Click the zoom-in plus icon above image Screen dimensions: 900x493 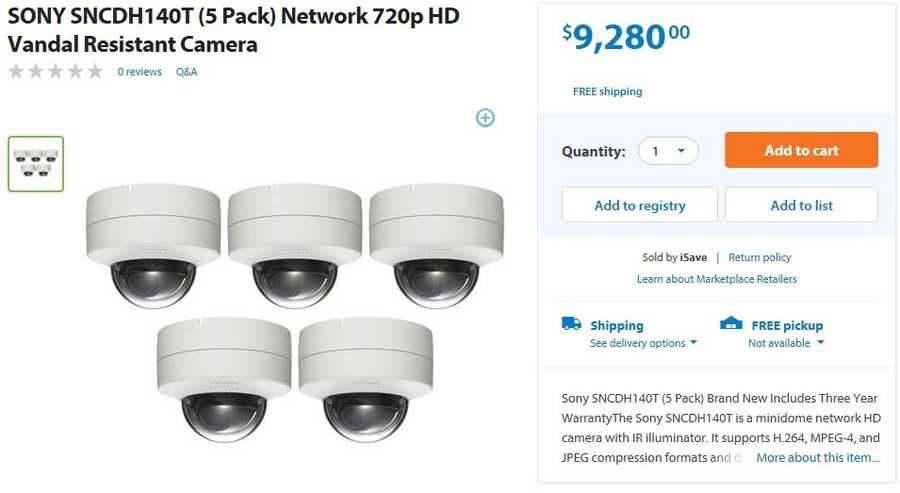point(485,118)
